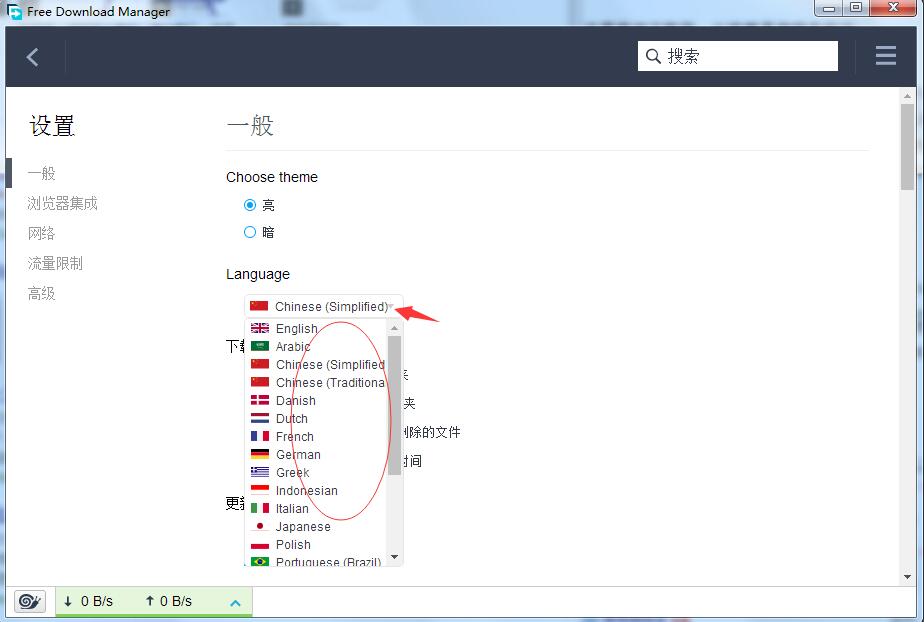Click the magnifying glass search icon
The width and height of the screenshot is (924, 622).
tap(651, 55)
